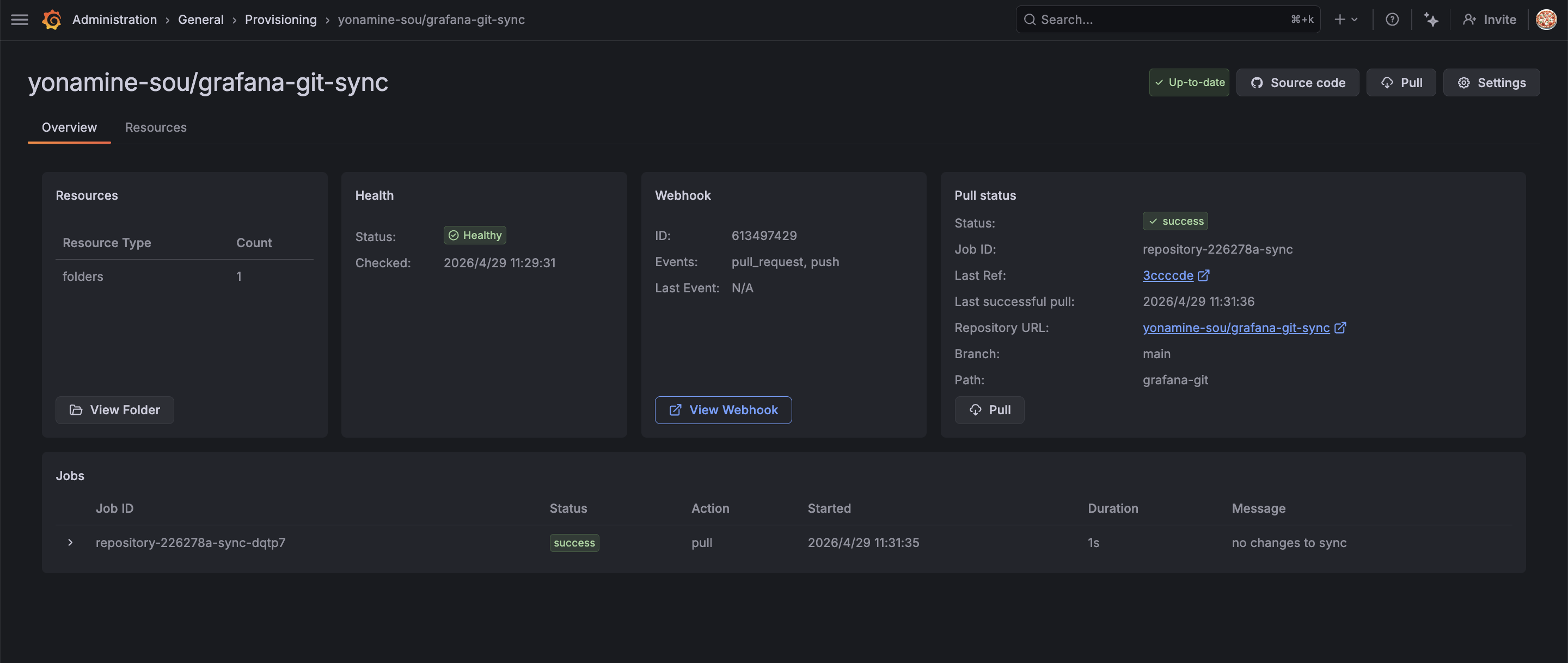Click the Invite user button
The height and width of the screenshot is (663, 1568).
click(x=1489, y=20)
